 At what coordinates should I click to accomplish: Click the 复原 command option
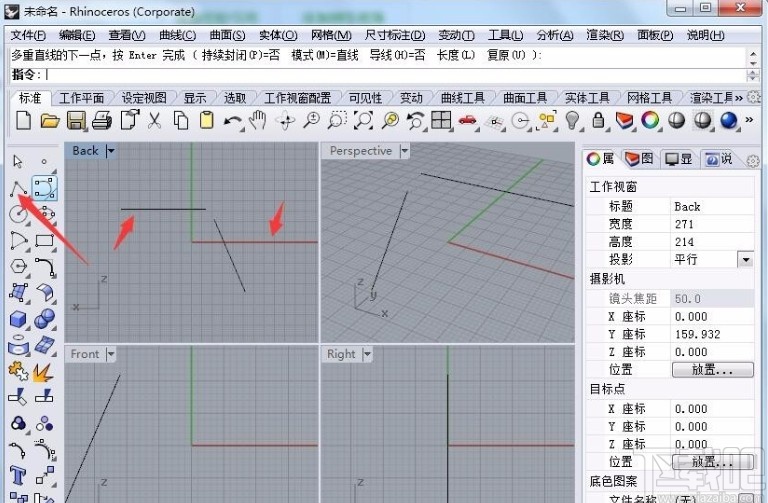coord(506,55)
